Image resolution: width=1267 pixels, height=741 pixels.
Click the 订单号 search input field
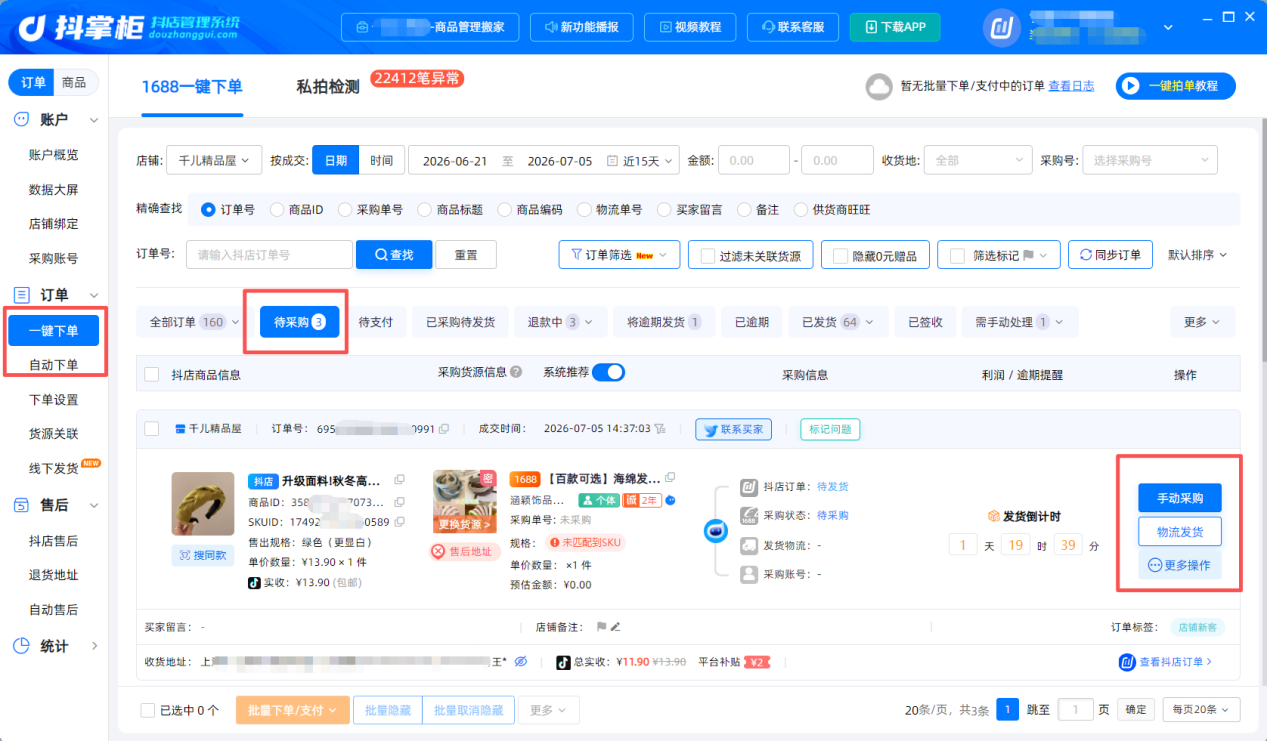(x=269, y=255)
